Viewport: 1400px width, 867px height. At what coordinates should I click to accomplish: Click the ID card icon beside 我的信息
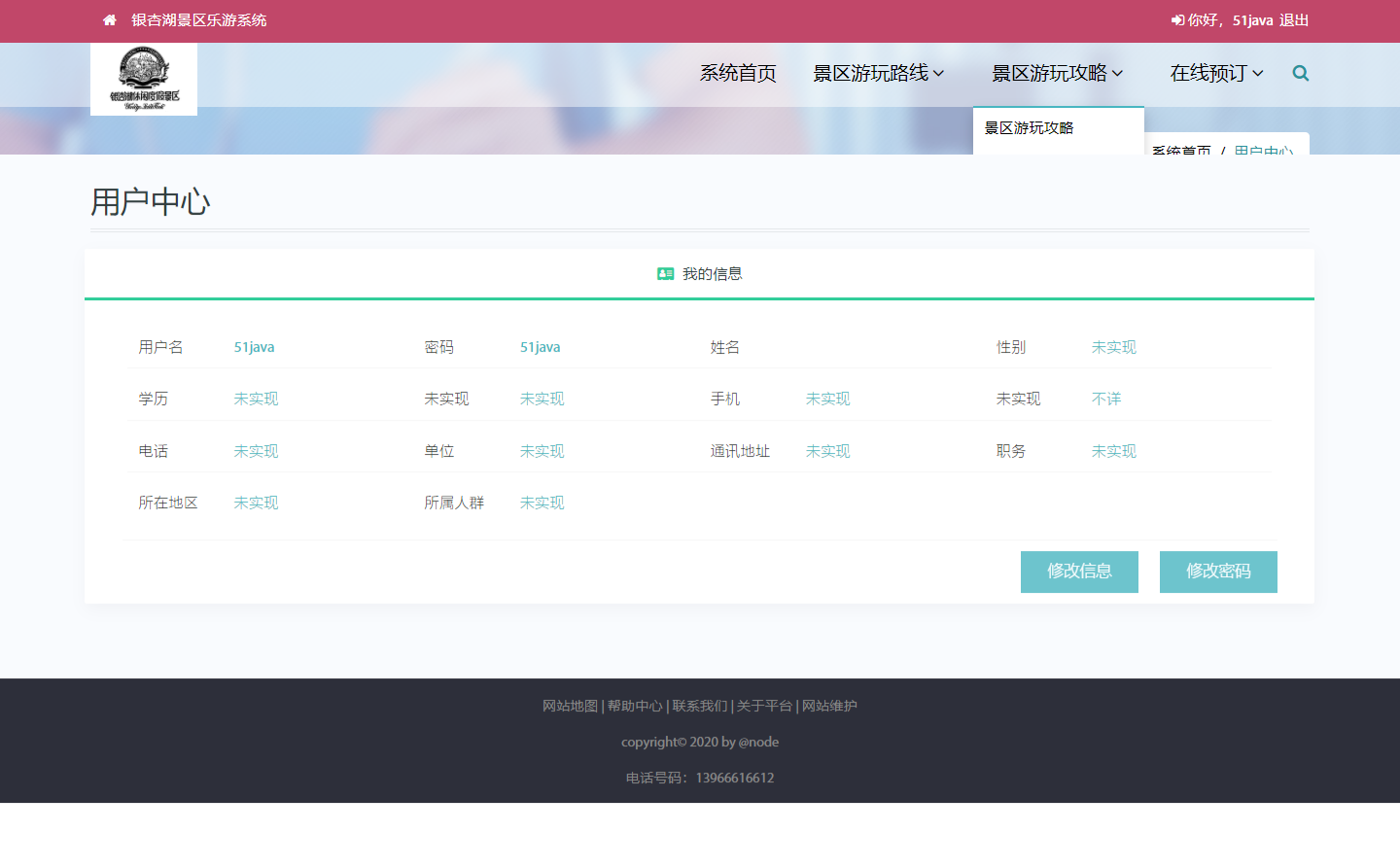666,274
